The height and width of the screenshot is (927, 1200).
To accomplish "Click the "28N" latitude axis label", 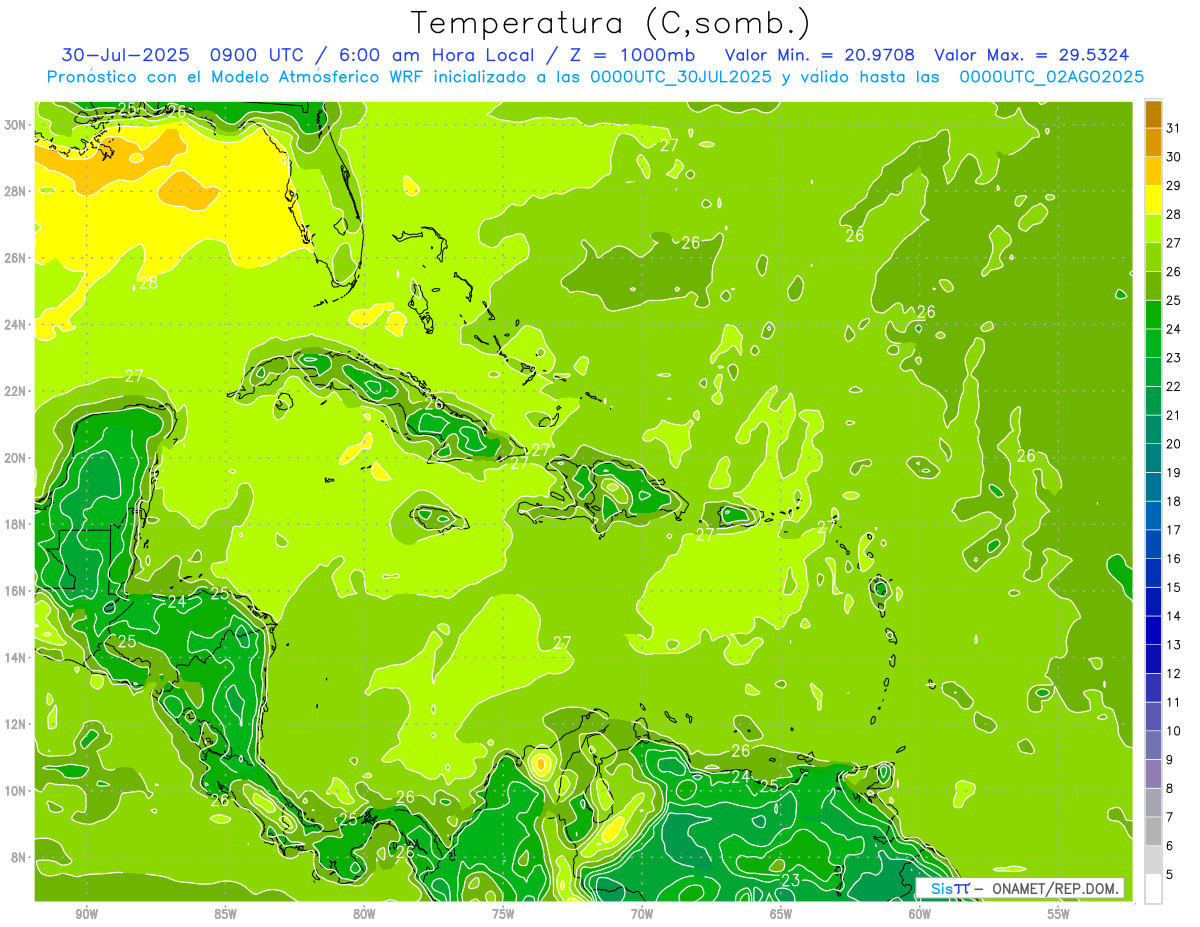I will click(15, 191).
